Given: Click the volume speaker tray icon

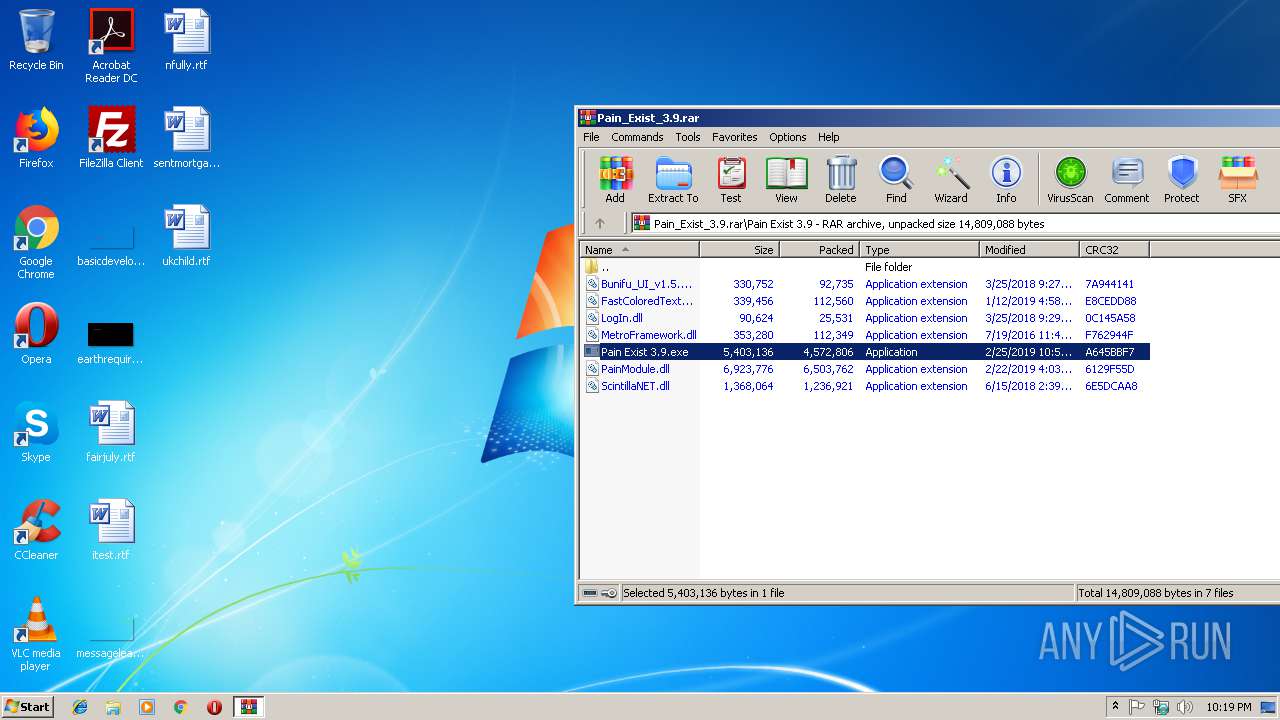Looking at the screenshot, I should pyautogui.click(x=1185, y=707).
